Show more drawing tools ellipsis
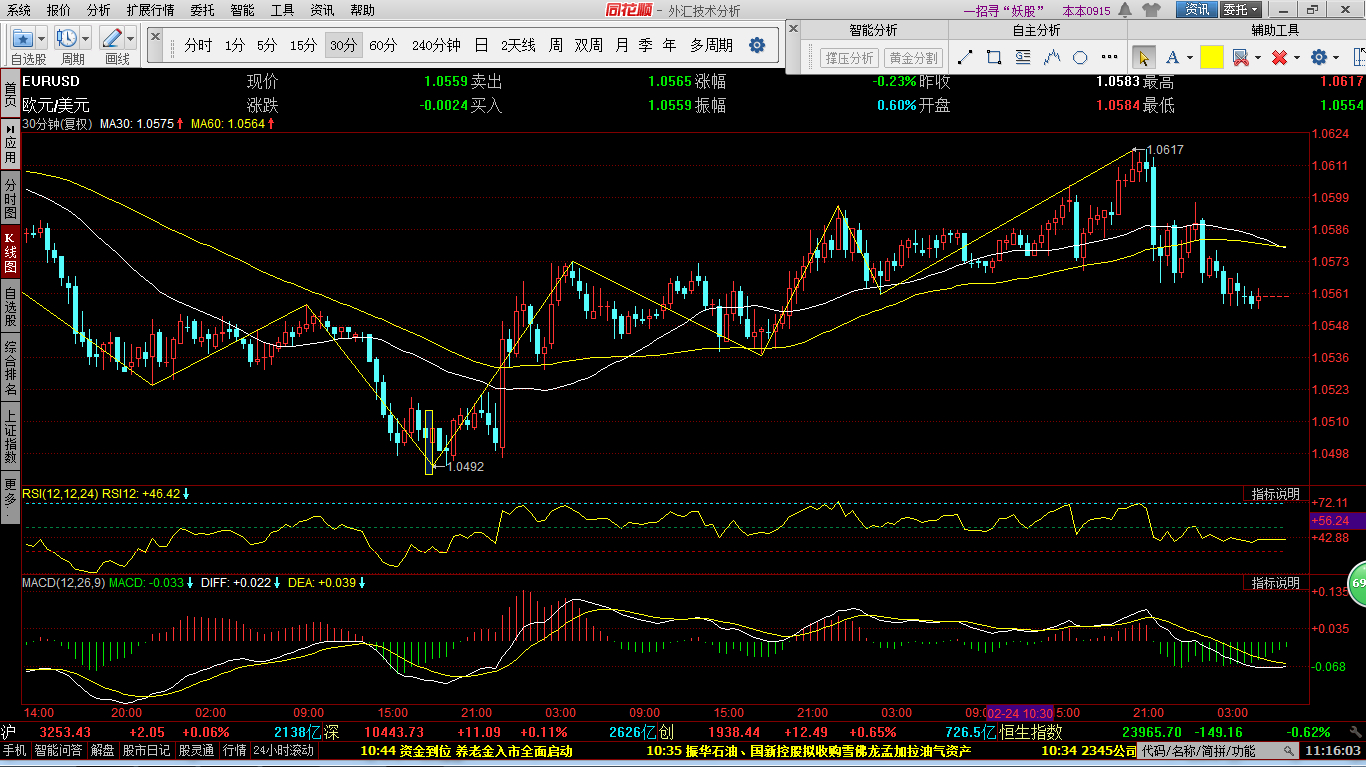This screenshot has width=1366, height=767. tap(1107, 57)
